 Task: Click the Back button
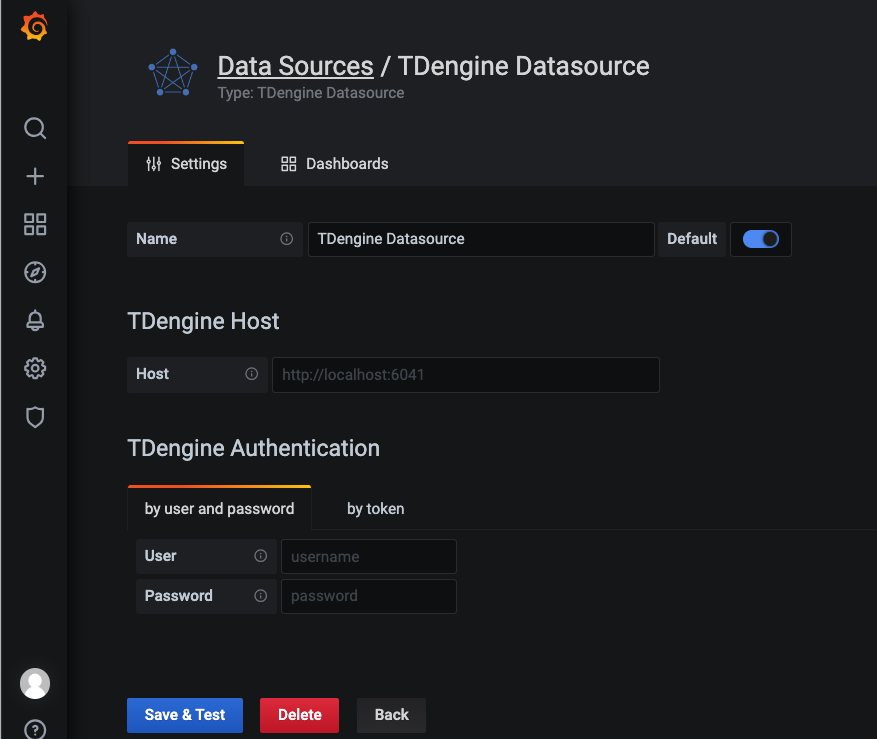[x=392, y=715]
